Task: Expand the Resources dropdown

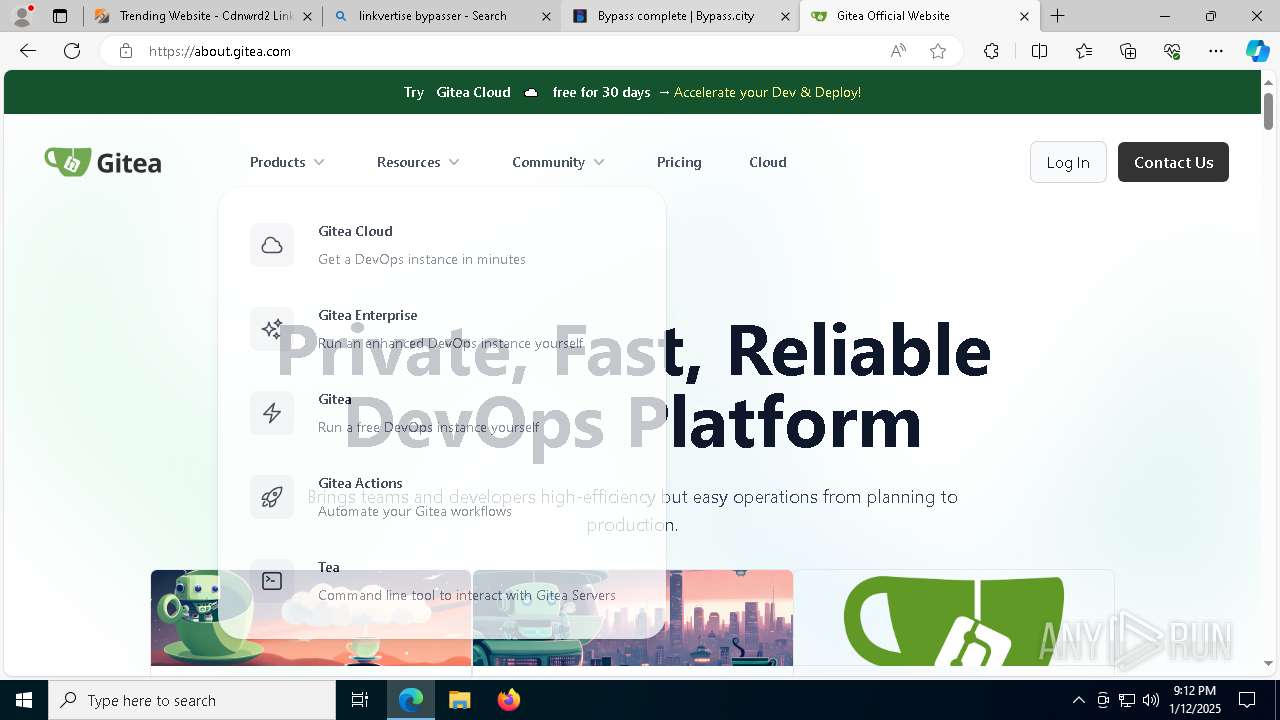Action: [x=418, y=162]
